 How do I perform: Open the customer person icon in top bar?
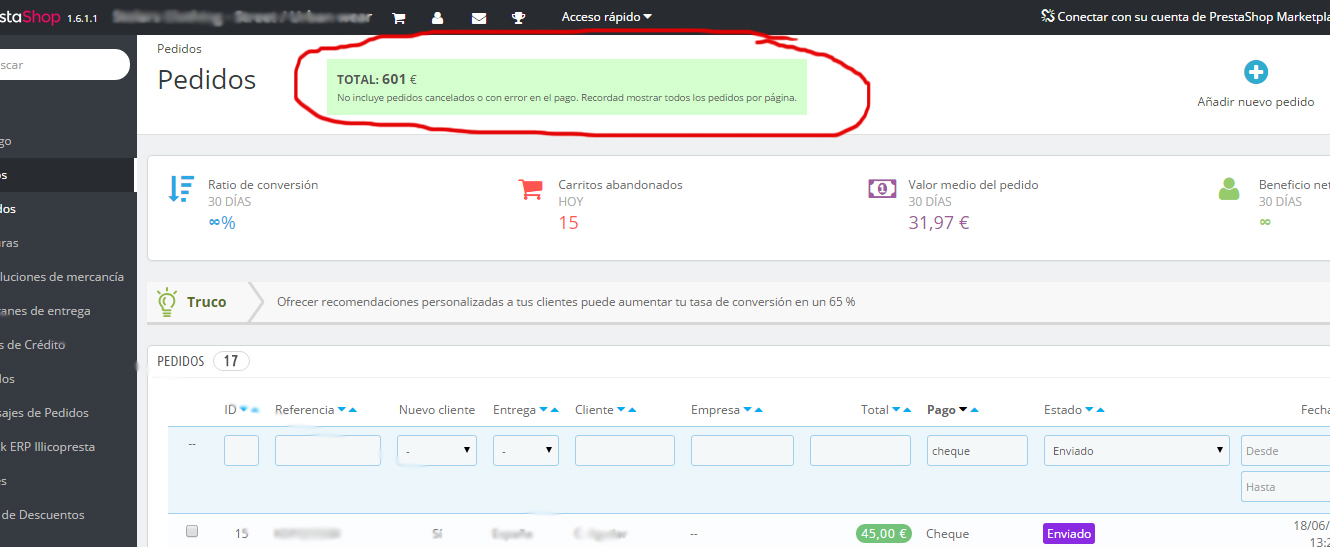tap(438, 18)
